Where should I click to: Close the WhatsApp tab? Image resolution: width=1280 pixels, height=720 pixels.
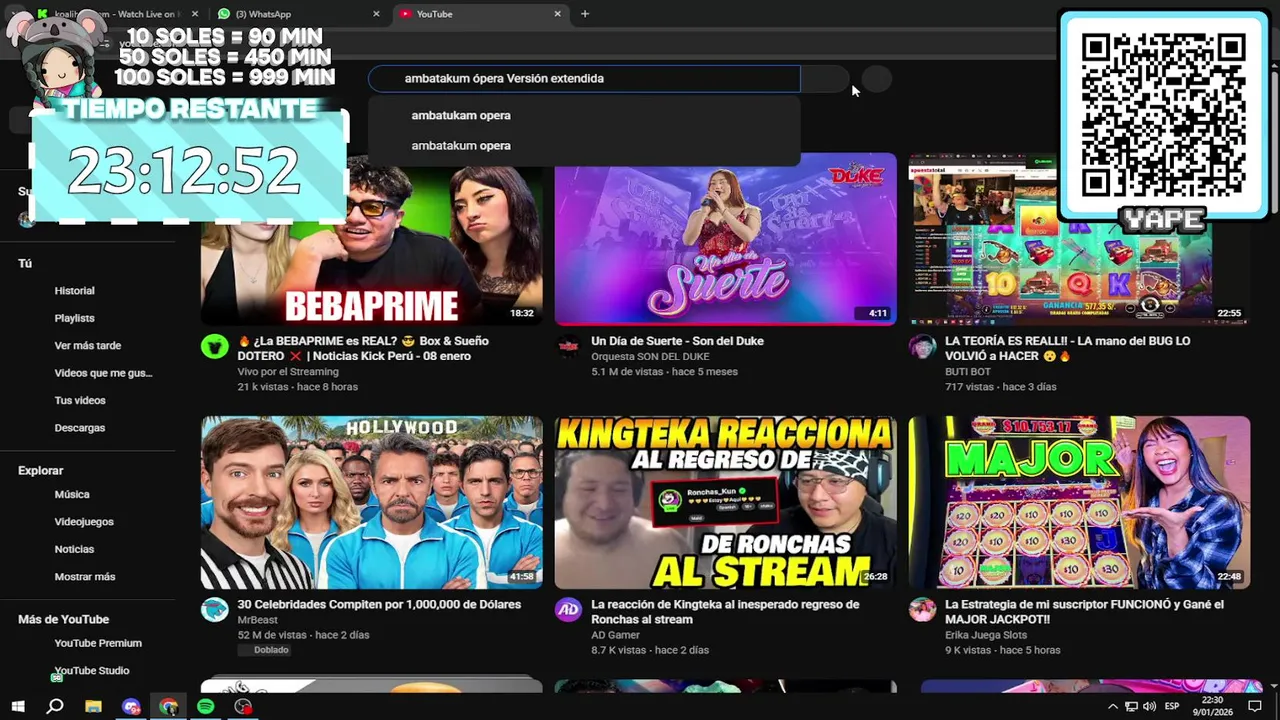point(376,14)
